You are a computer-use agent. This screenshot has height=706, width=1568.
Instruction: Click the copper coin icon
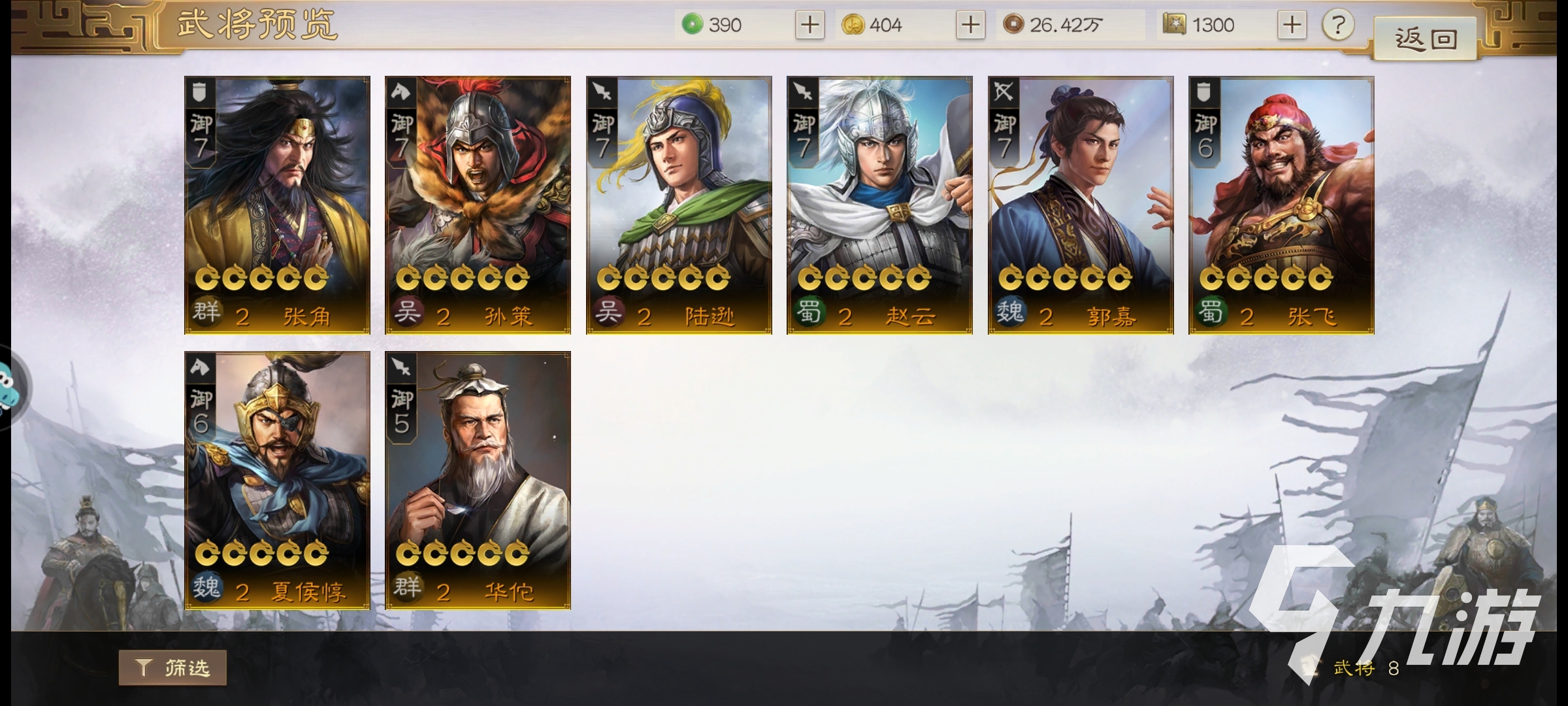coord(1013,25)
